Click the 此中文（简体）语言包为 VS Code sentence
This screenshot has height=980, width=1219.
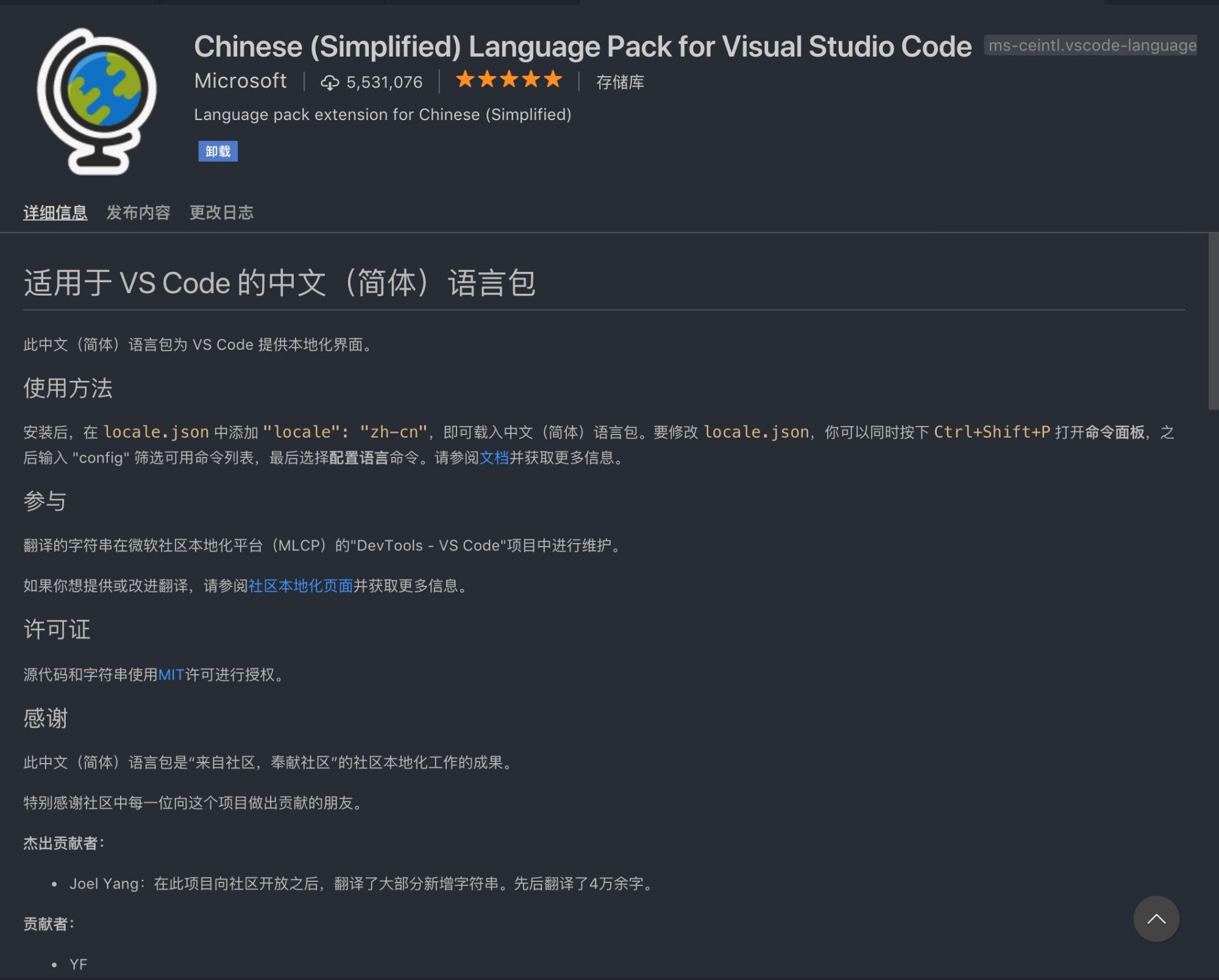coord(198,344)
